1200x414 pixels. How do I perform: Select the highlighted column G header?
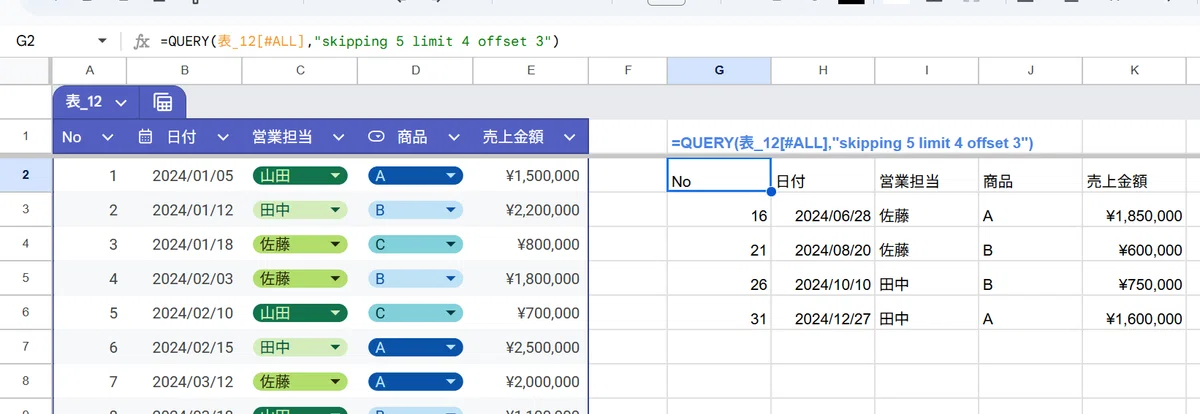(x=719, y=70)
